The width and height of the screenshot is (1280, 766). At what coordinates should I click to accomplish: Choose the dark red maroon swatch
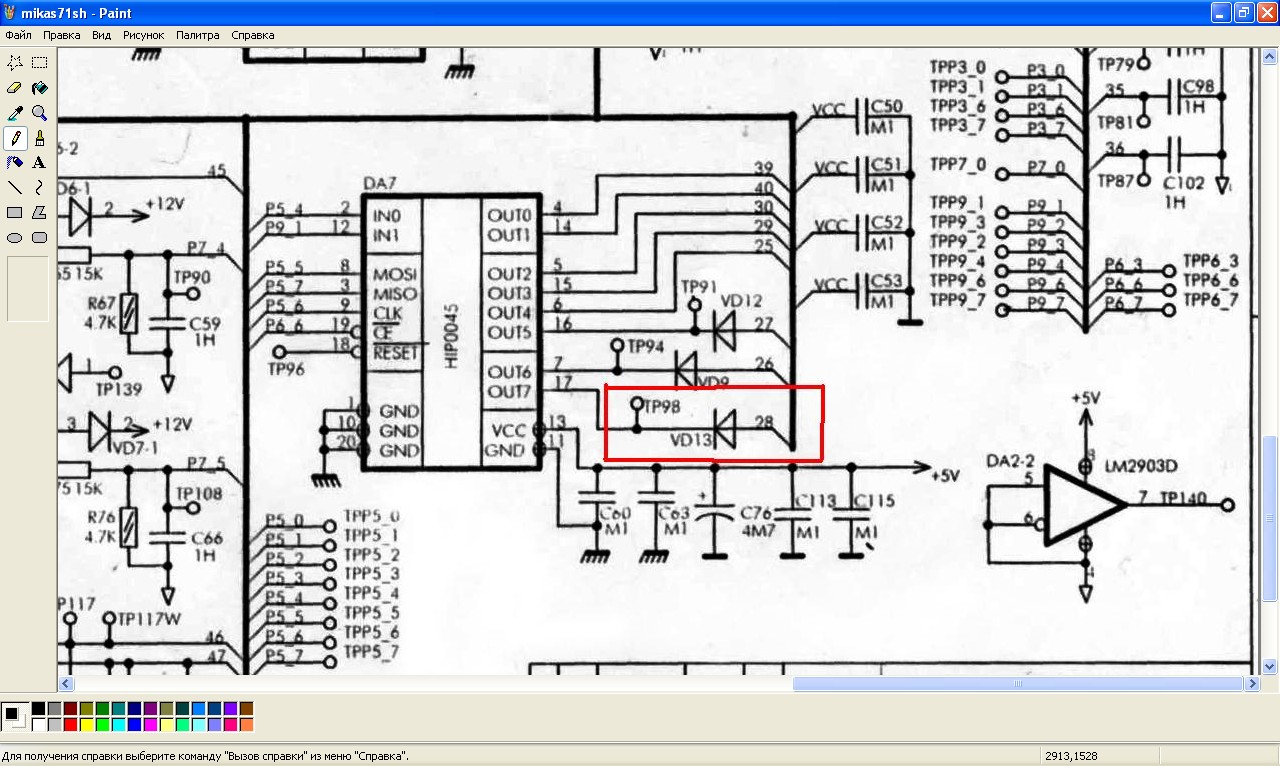pos(71,708)
